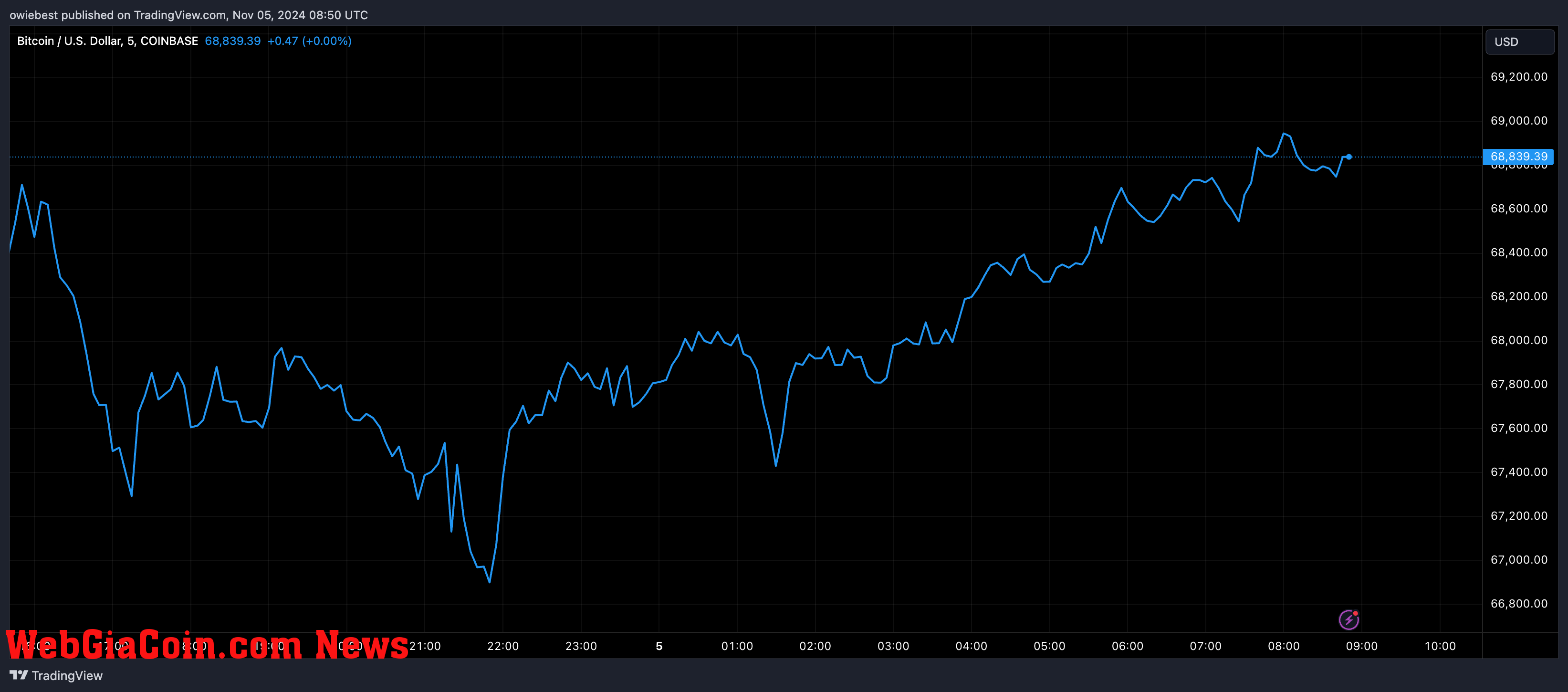The width and height of the screenshot is (1568, 692).
Task: Click the 06:00 time axis label
Action: pos(1127,646)
